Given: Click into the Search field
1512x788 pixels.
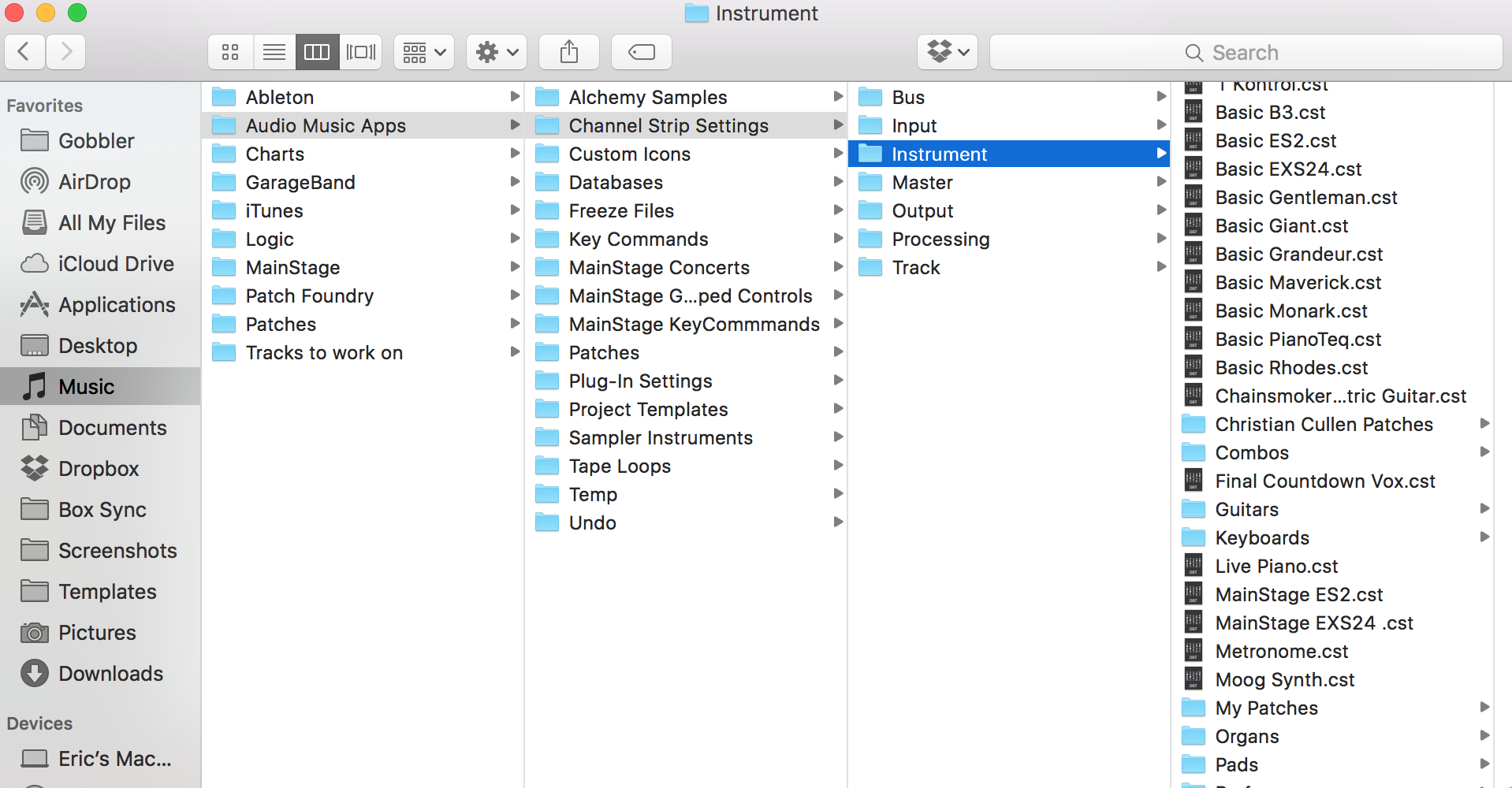Looking at the screenshot, I should 1246,52.
